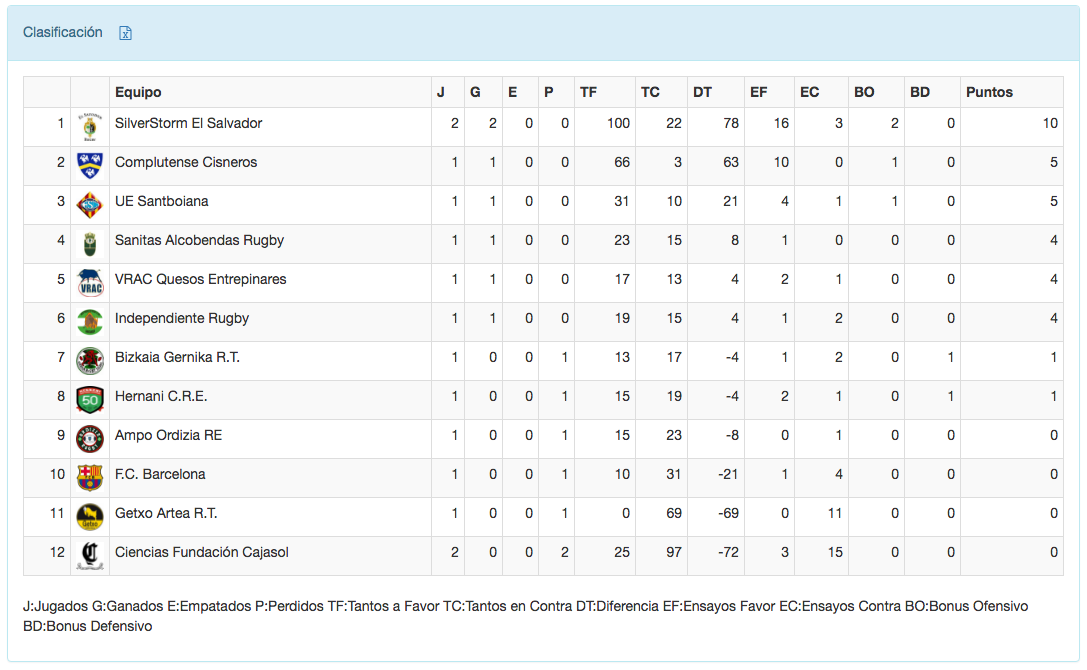This screenshot has width=1087, height=670.
Task: Click the Equipo column header
Action: 138,92
